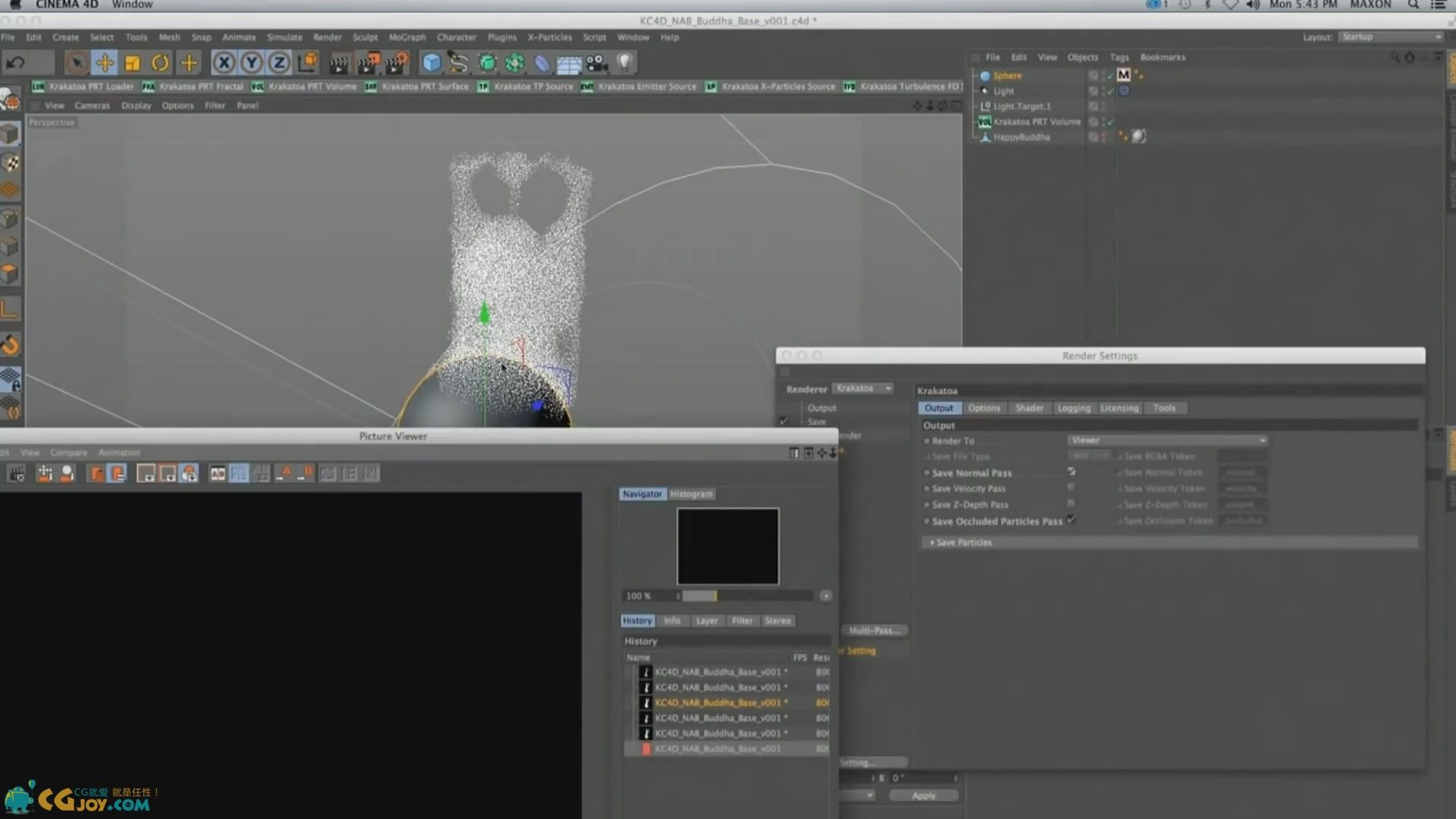
Task: Click the green subdivision generator icon
Action: 487,63
